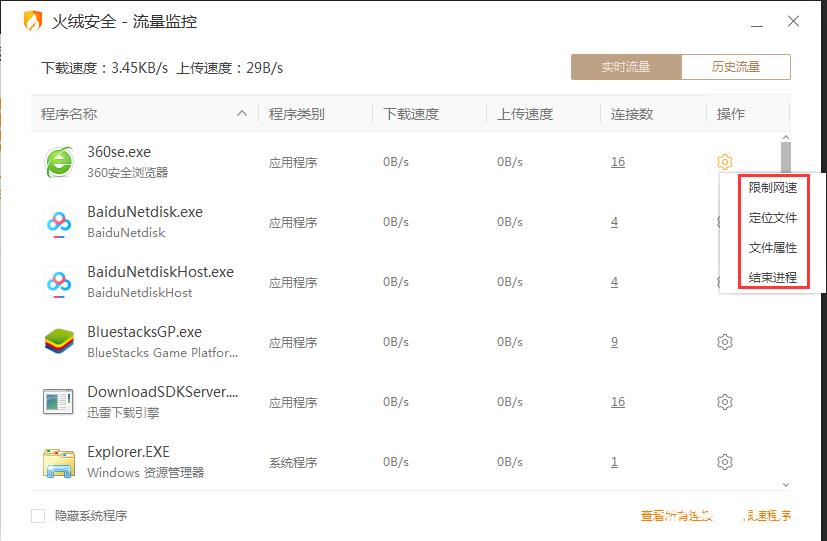Screen dimensions: 827x541
Task: Choose 结束进程 in the context menu
Action: 773,278
